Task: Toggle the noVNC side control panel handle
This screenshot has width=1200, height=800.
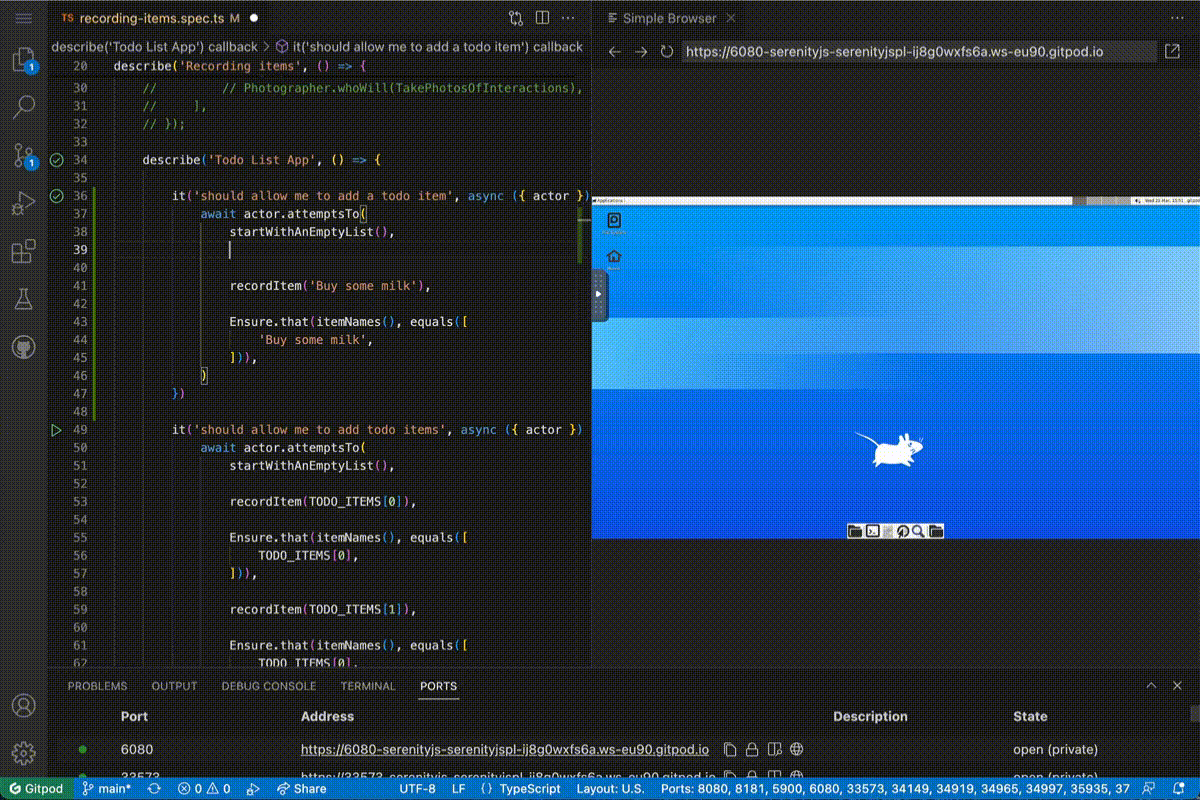Action: pyautogui.click(x=599, y=294)
